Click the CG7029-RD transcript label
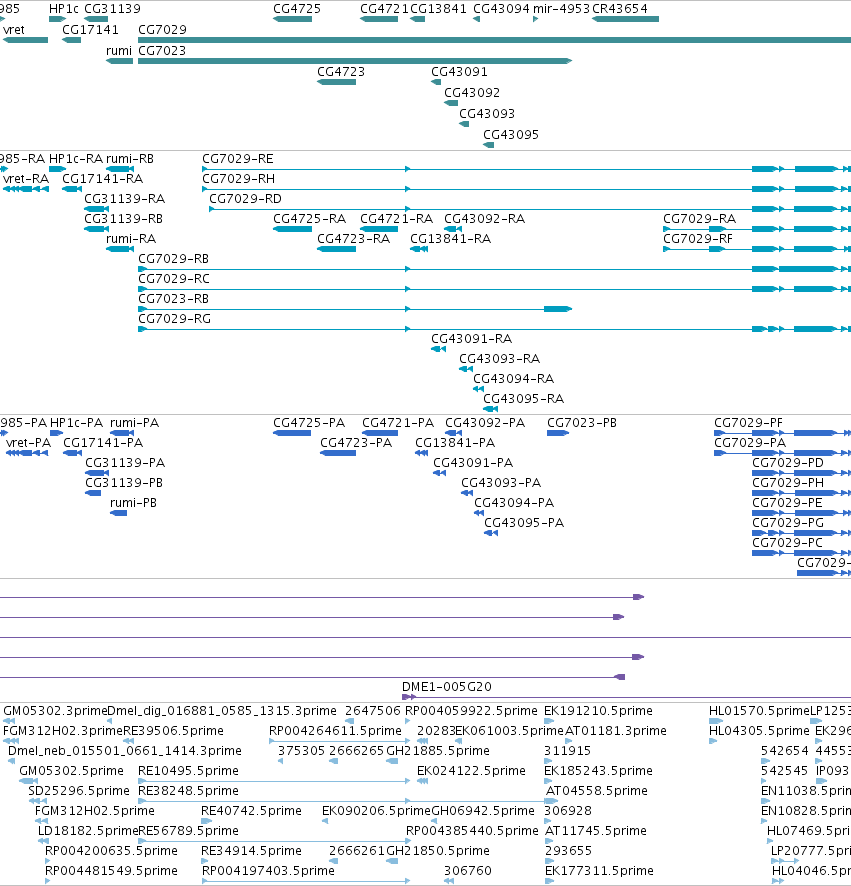The image size is (851, 886). pos(245,199)
